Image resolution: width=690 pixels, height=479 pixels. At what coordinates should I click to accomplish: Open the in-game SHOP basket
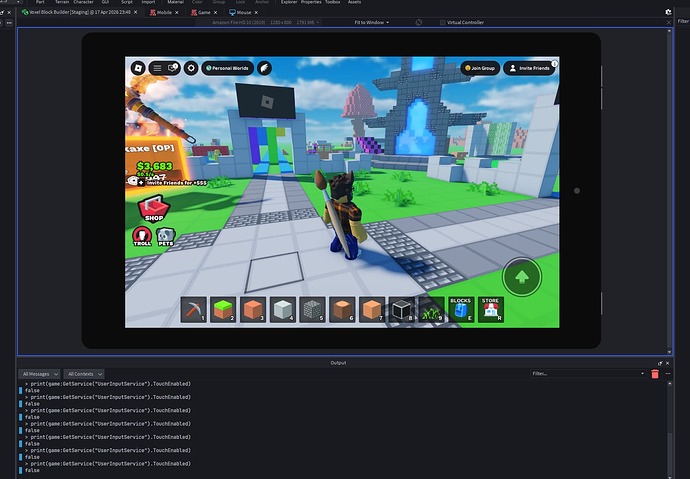point(154,209)
